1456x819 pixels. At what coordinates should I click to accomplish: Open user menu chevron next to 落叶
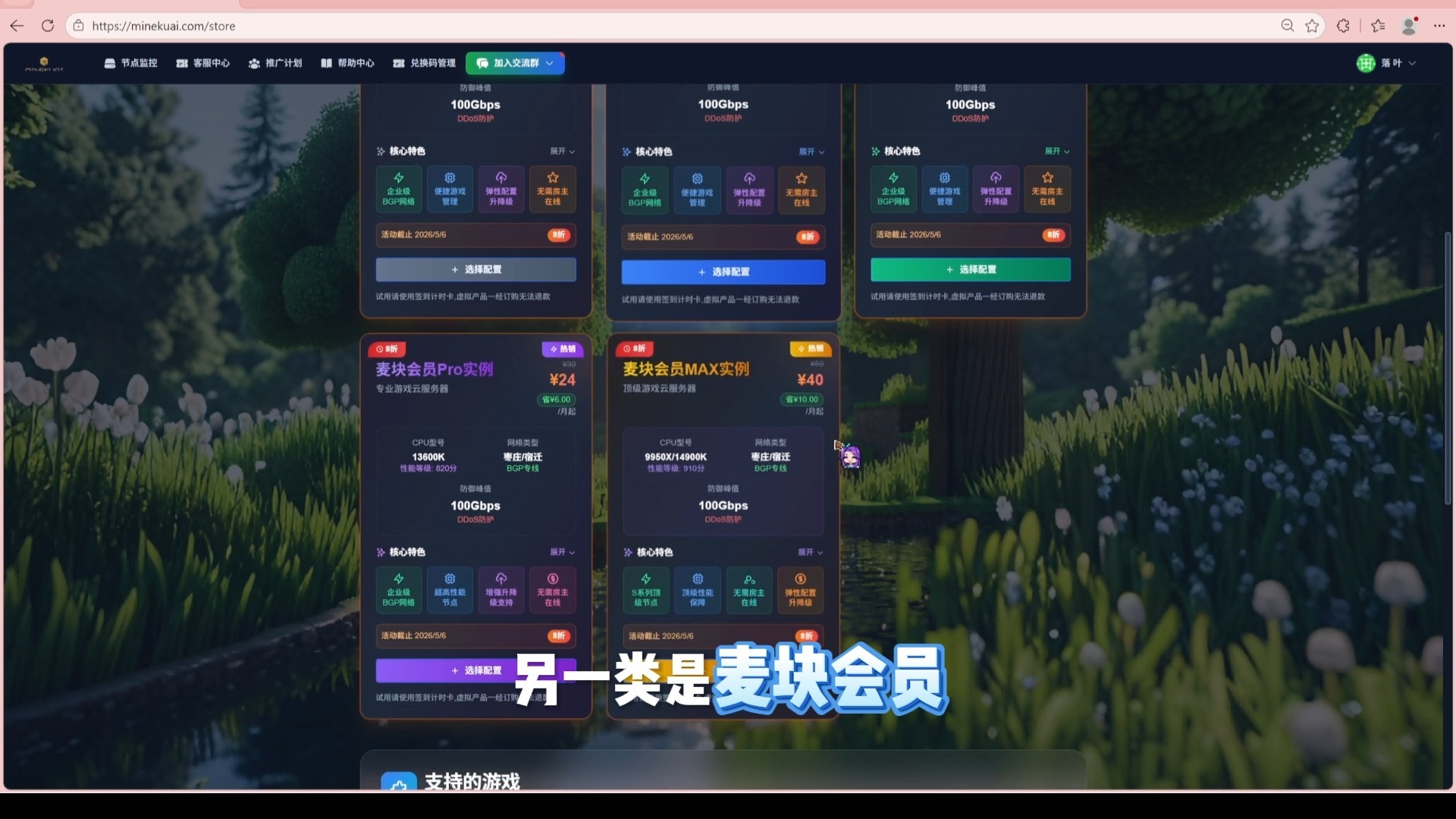tap(1412, 63)
